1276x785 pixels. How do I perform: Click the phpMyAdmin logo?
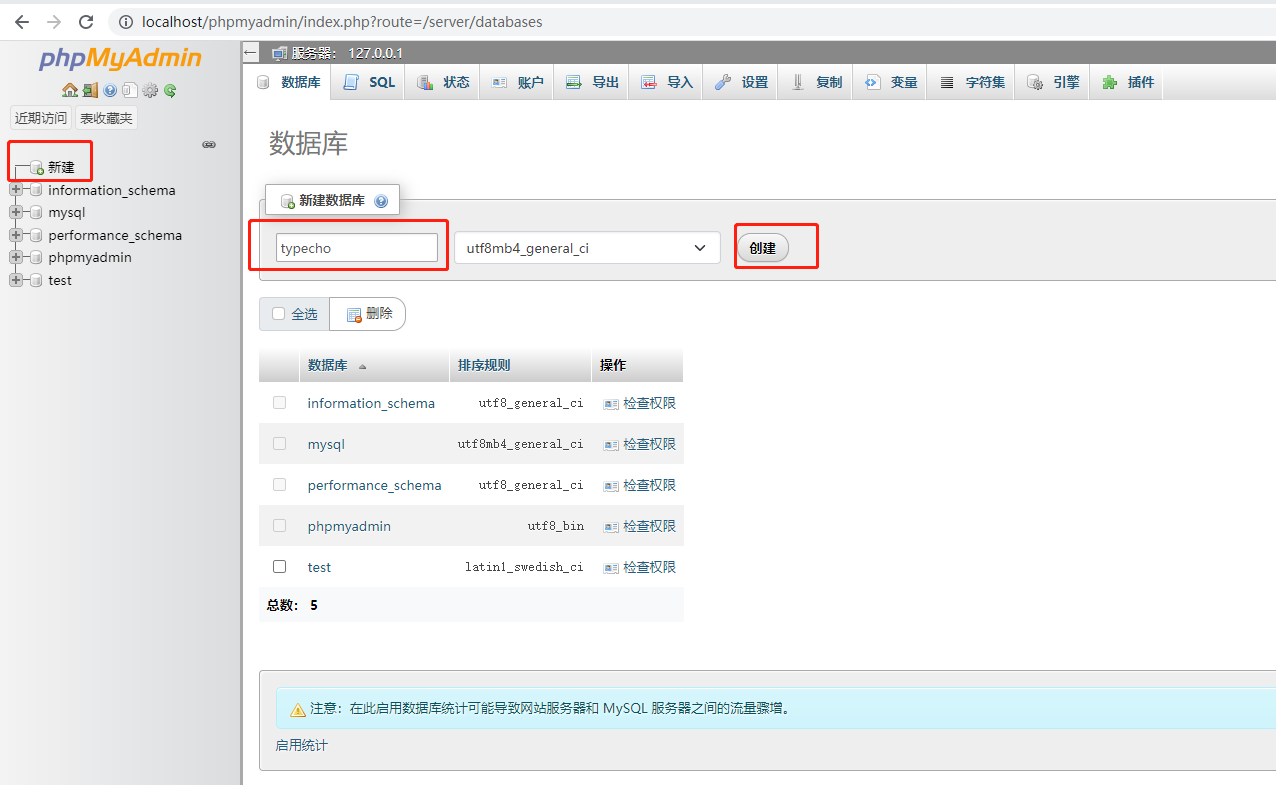[120, 58]
